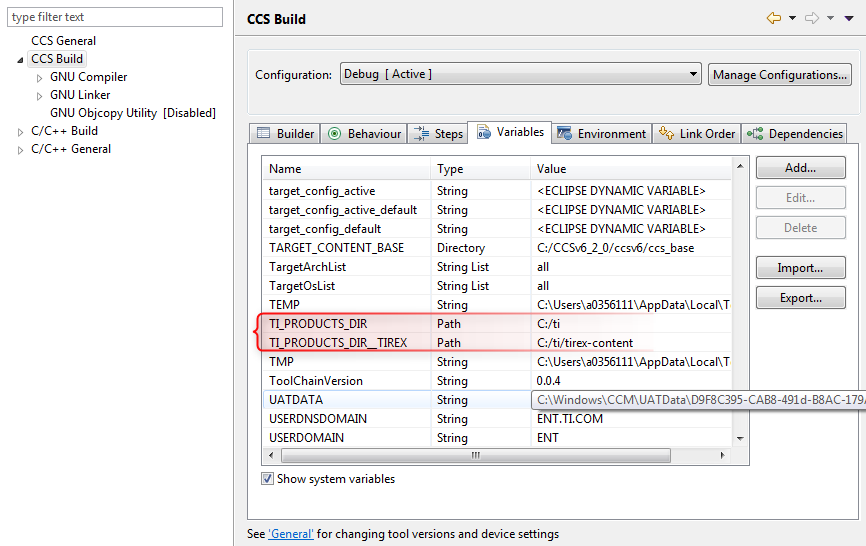Expand the C/C++ Build node

(x=20, y=132)
